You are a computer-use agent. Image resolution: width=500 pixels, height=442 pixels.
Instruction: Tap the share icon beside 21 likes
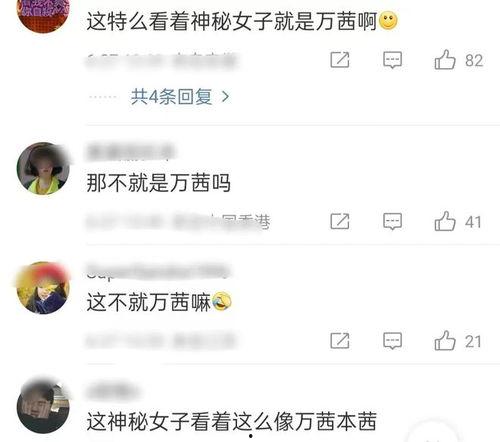340,341
